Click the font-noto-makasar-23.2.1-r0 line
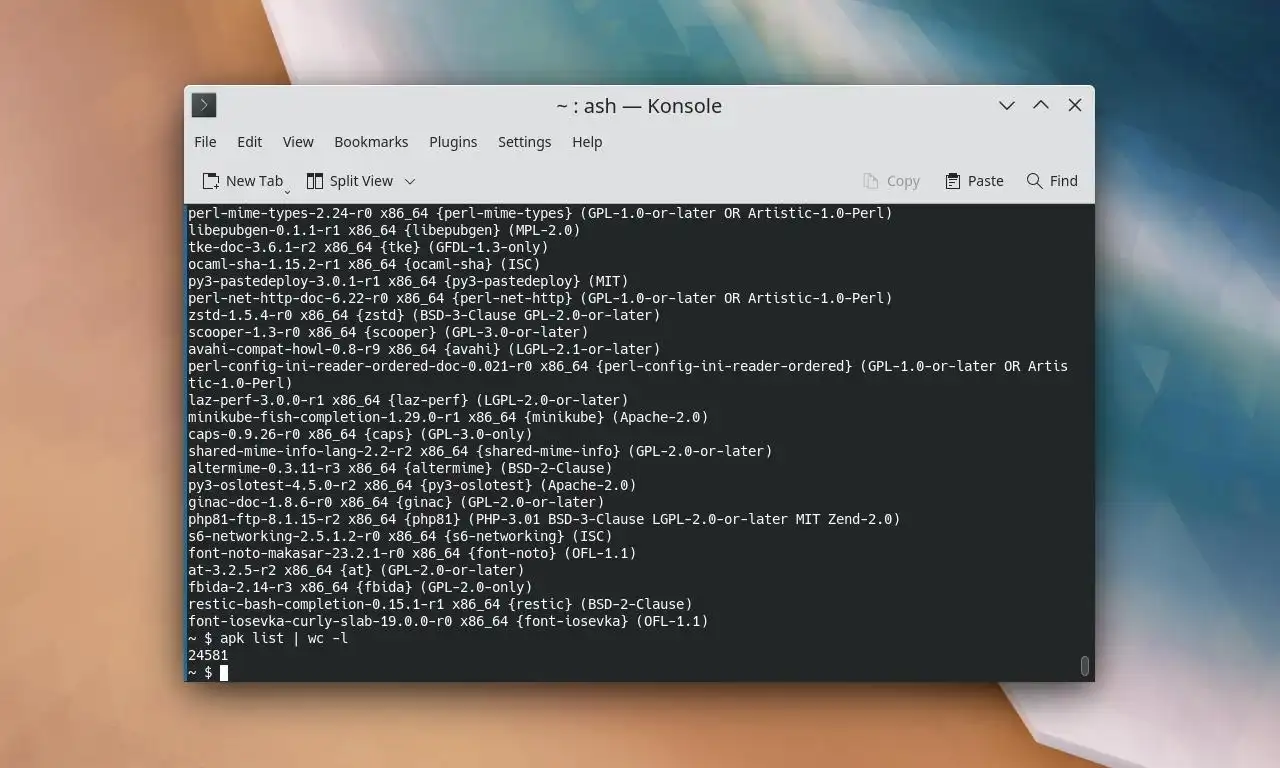The width and height of the screenshot is (1280, 768). tap(412, 553)
